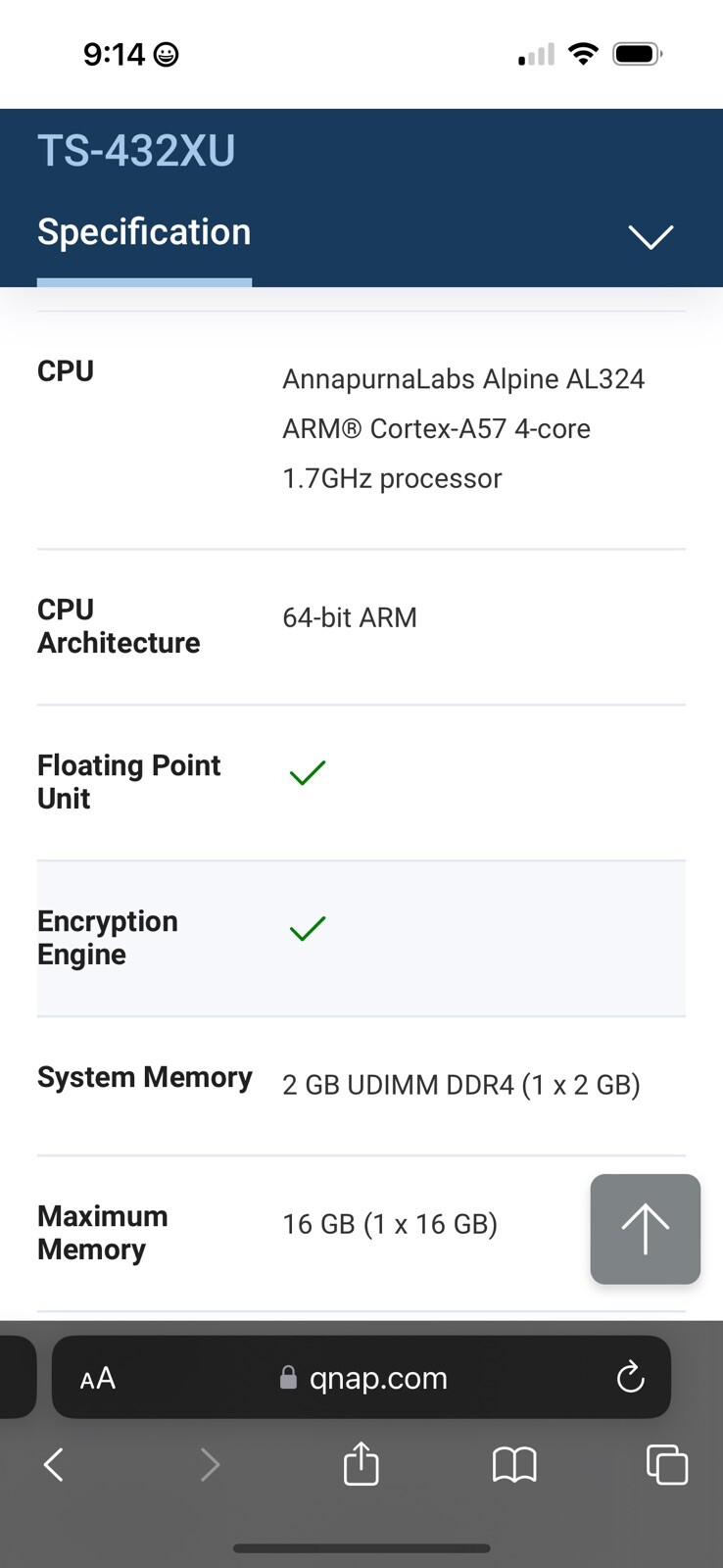Tap the Safari back arrow

tap(54, 1465)
